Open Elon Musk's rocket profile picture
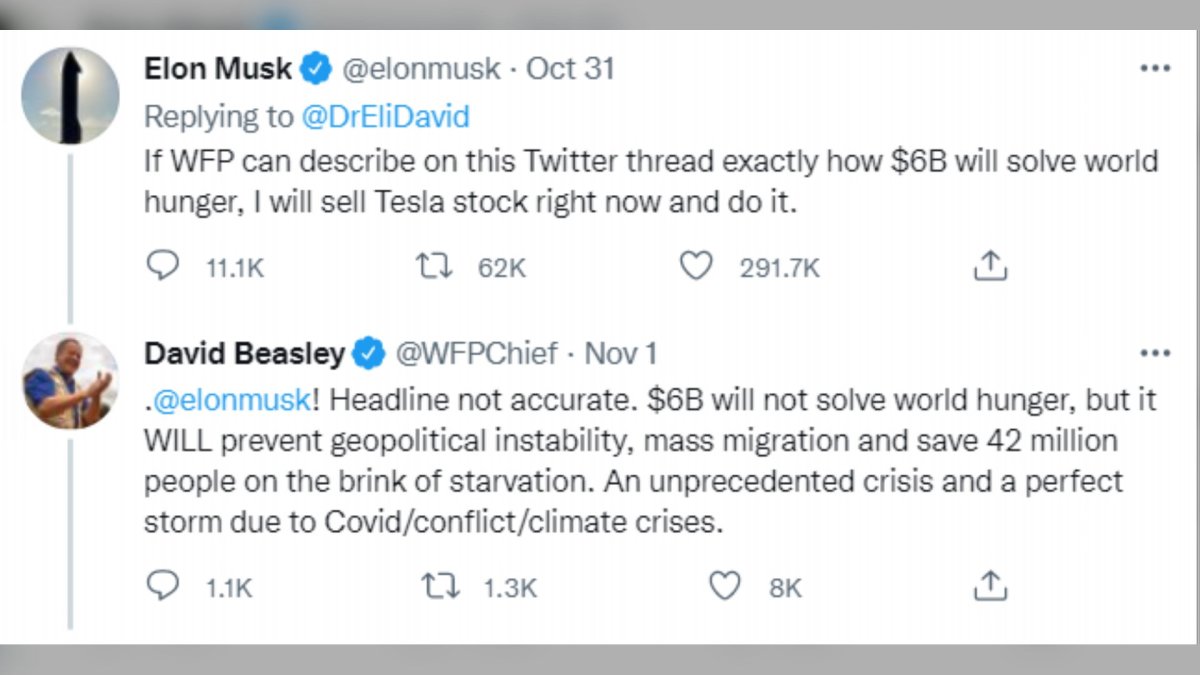The width and height of the screenshot is (1200, 675). click(70, 97)
